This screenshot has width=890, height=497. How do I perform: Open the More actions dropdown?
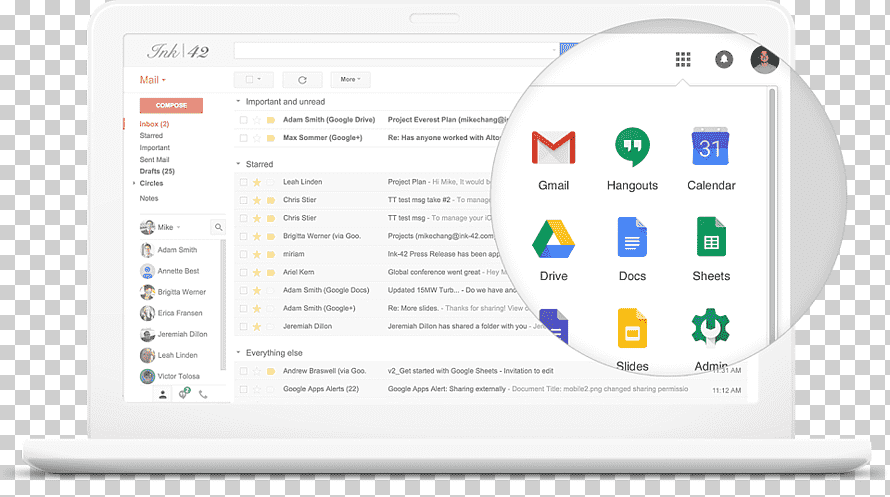pyautogui.click(x=350, y=79)
